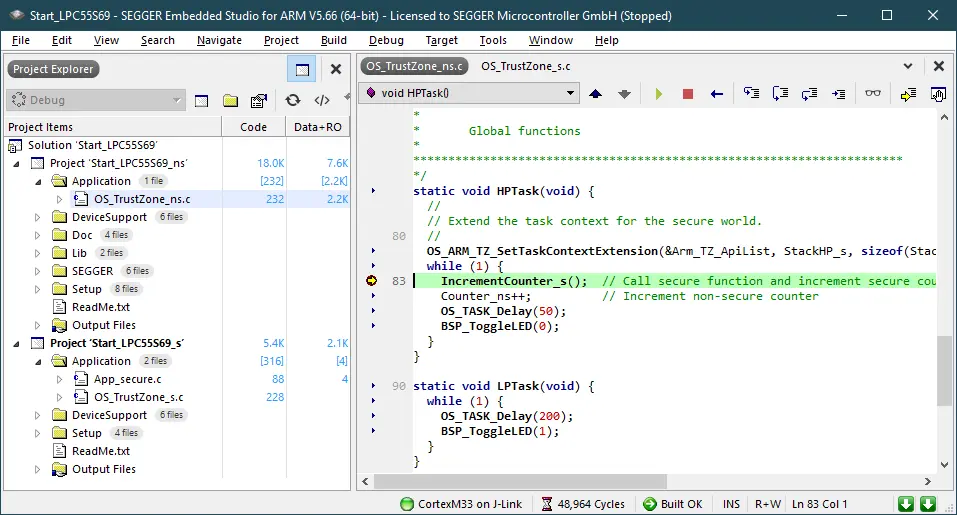Collapse Project 'Start_LPC55S69_s' node
Image resolution: width=957 pixels, height=515 pixels.
point(18,343)
